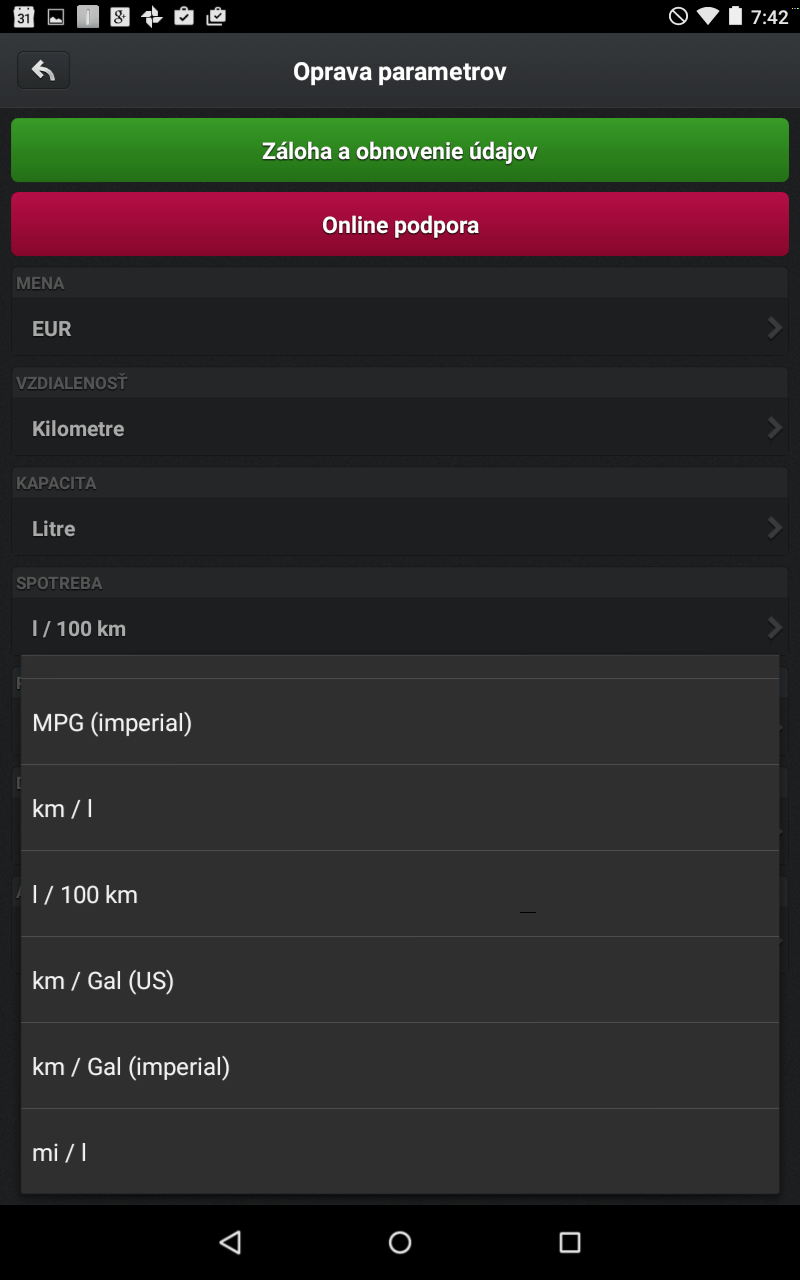The image size is (800, 1280).
Task: Tap the pinwheel Photos notification icon
Action: [152, 16]
